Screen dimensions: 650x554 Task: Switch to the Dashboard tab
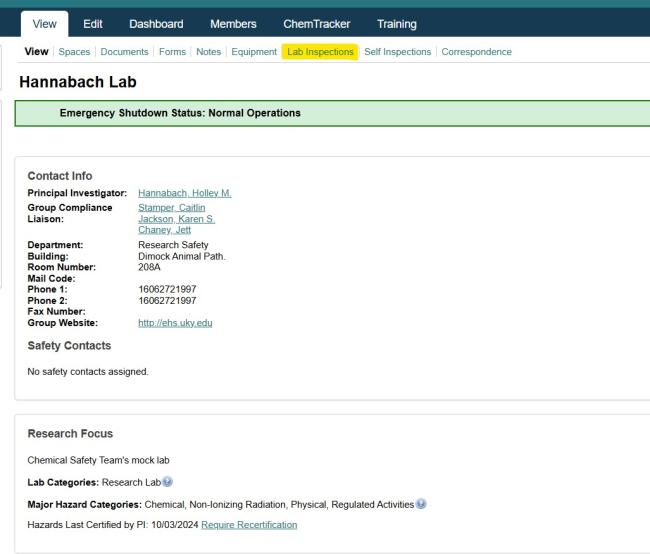[x=156, y=23]
